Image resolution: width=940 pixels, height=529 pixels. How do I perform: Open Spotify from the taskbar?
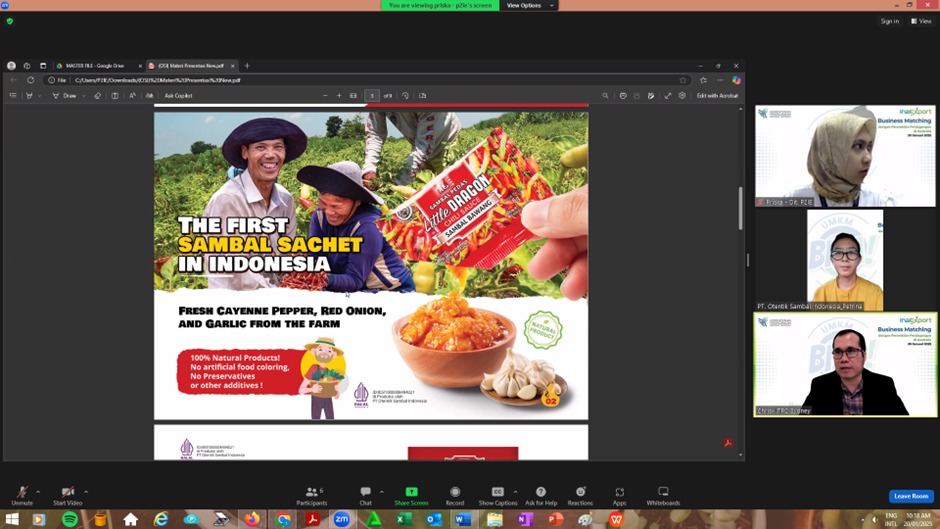coord(70,519)
